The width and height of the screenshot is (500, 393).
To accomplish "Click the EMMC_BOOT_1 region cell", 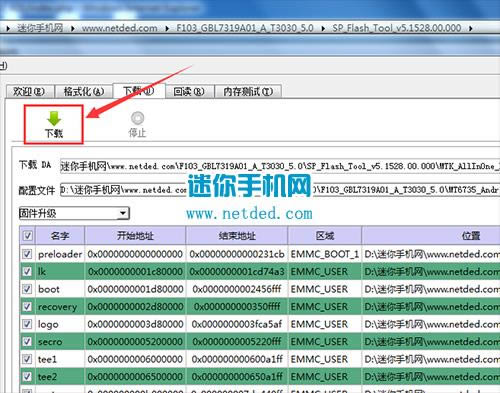I will [x=325, y=254].
